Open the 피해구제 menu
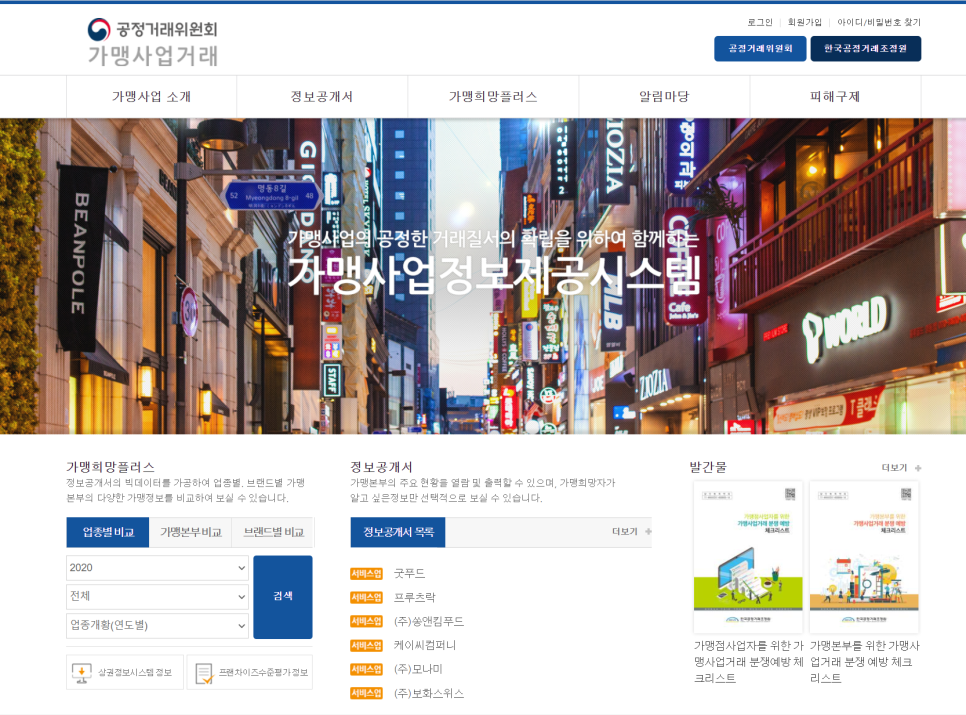The width and height of the screenshot is (966, 715). [835, 97]
